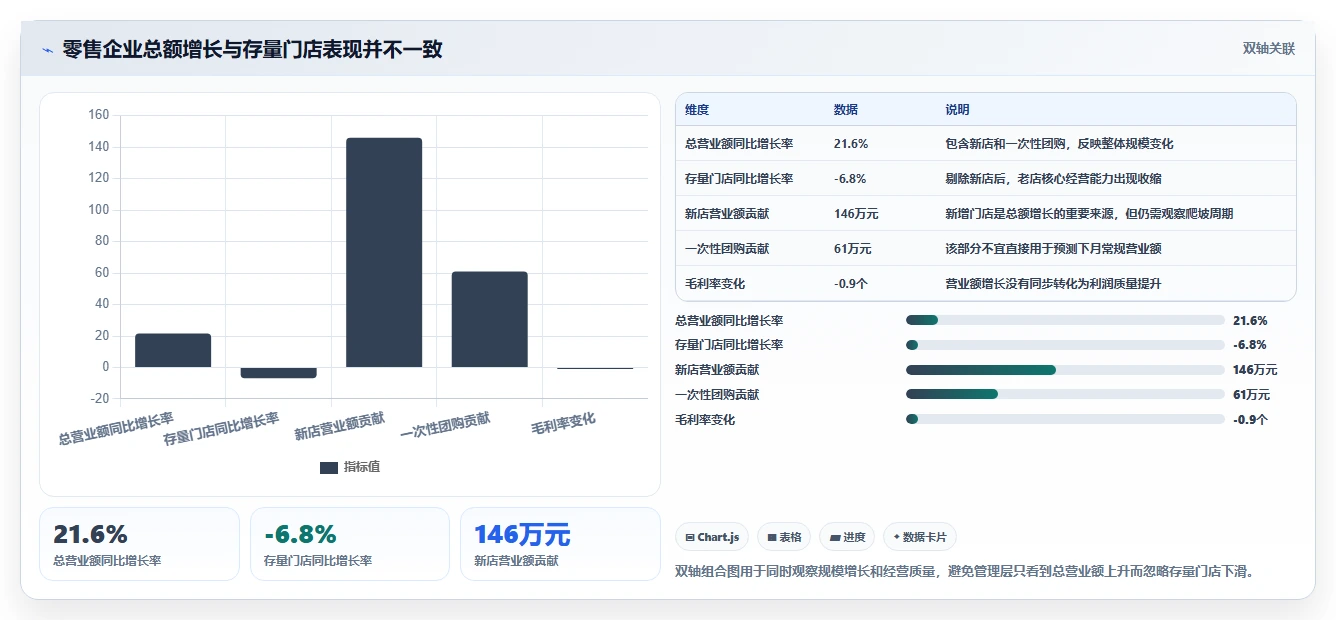Image resolution: width=1336 pixels, height=620 pixels.
Task: Click the 维度 table column header
Action: [x=697, y=110]
